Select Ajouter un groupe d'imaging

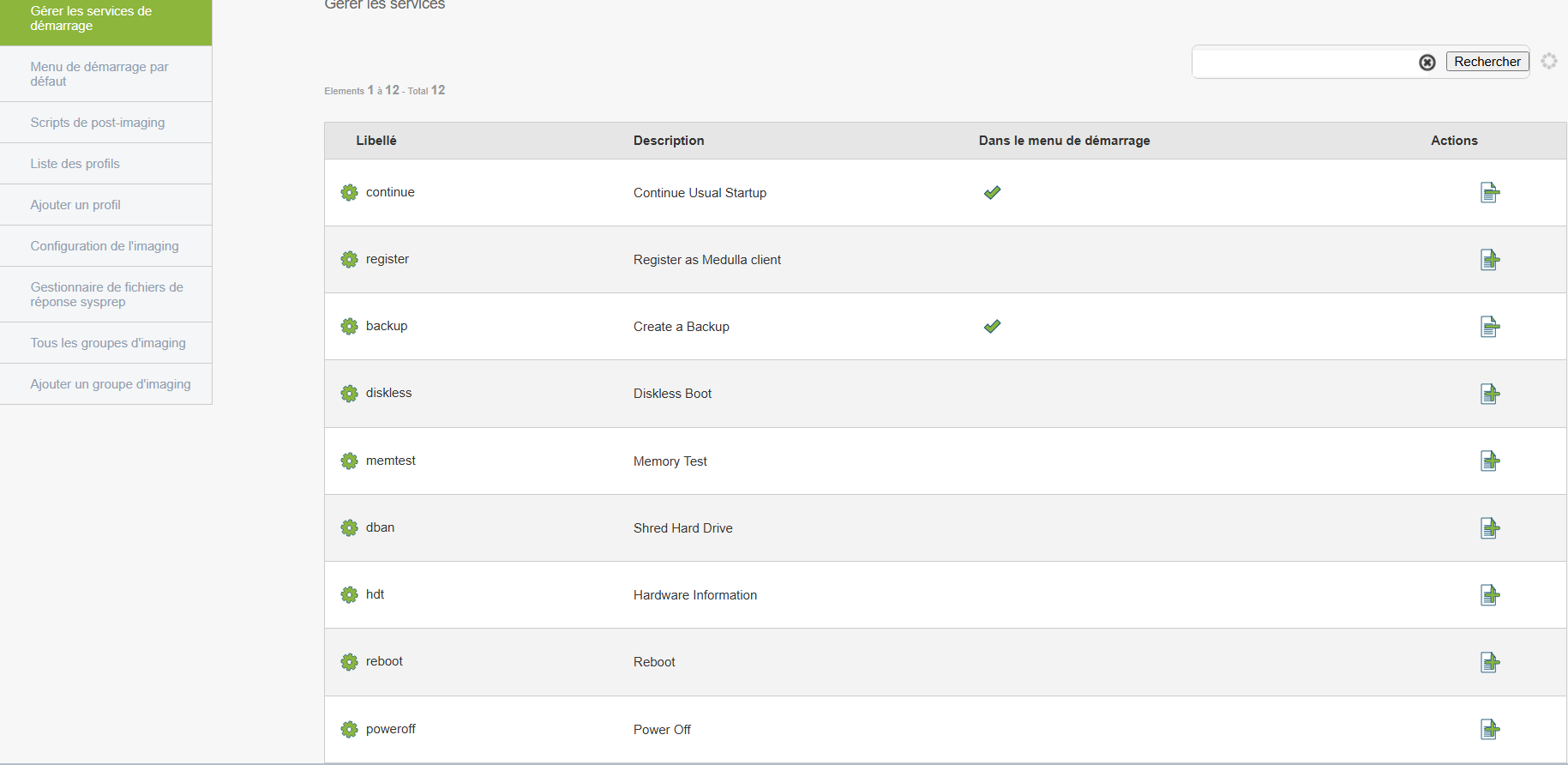click(x=106, y=384)
